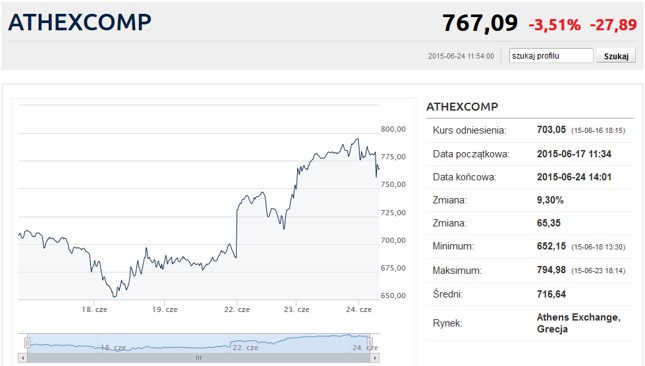Click the Maksimum date (15-06-23 18:14)
This screenshot has height=366, width=645.
point(598,271)
